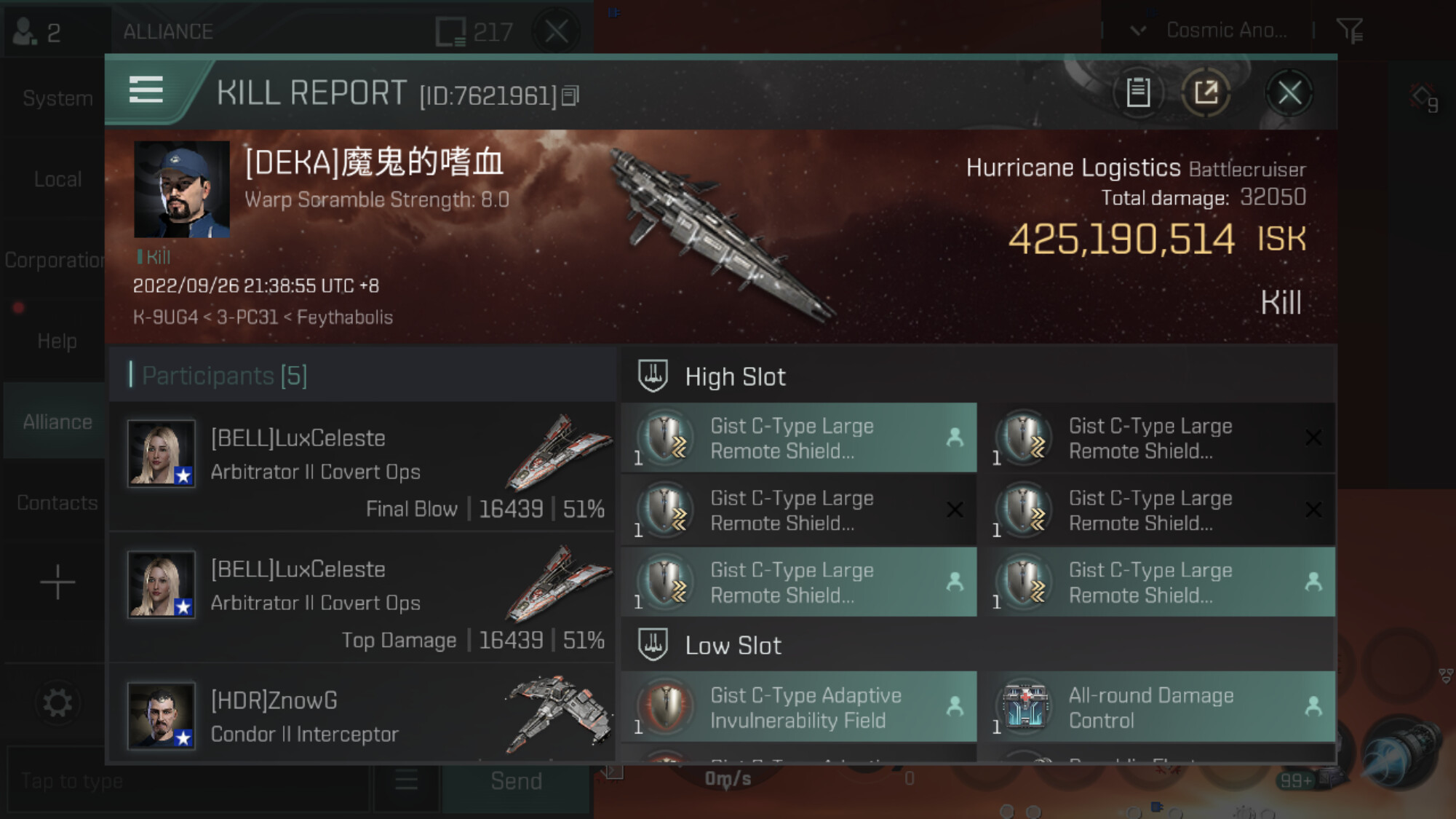The width and height of the screenshot is (1456, 819).
Task: Send the chat message
Action: (x=516, y=780)
